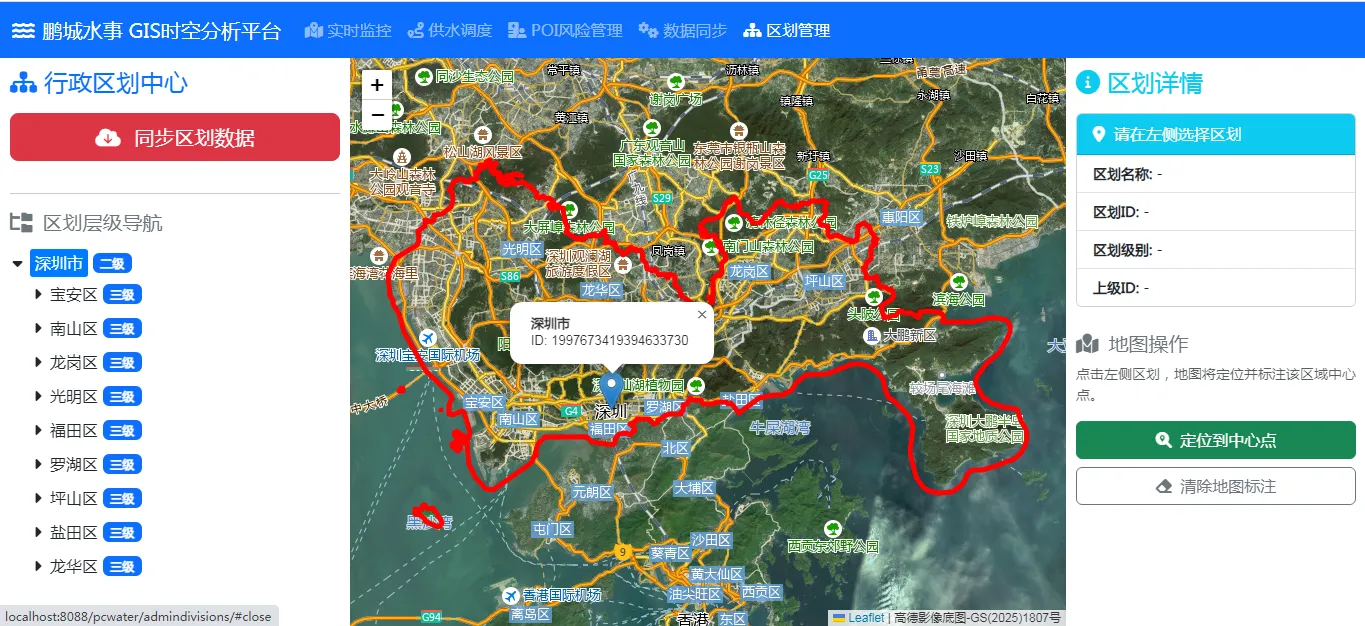The width and height of the screenshot is (1365, 626).
Task: Click the 大鹏新区 label on map
Action: click(x=910, y=336)
